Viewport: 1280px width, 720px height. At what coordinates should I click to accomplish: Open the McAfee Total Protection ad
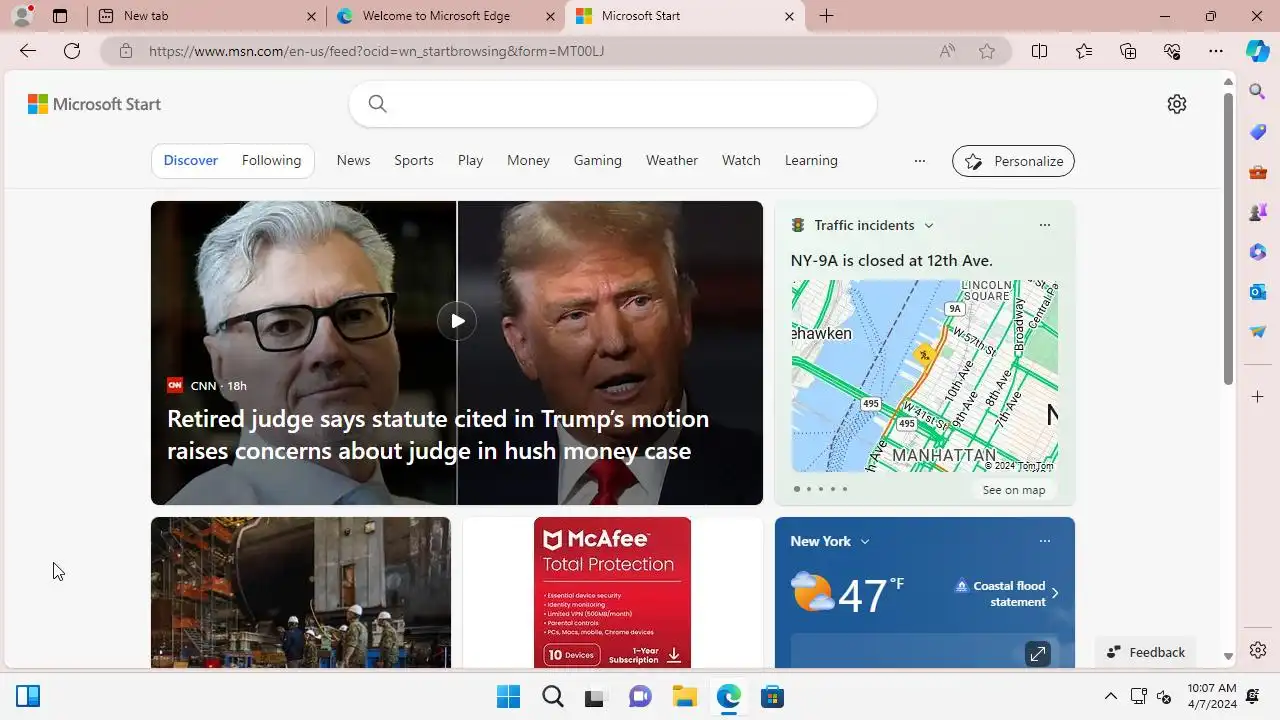coord(612,592)
